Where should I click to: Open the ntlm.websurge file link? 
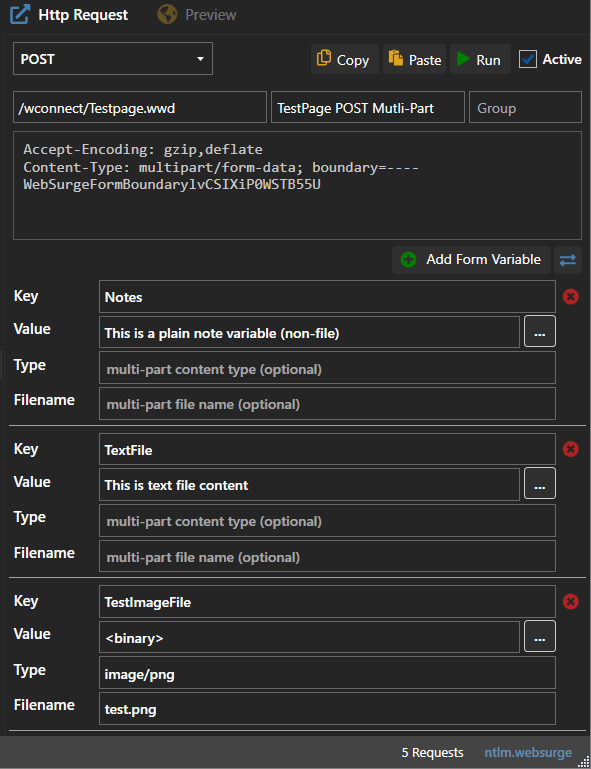tap(528, 752)
